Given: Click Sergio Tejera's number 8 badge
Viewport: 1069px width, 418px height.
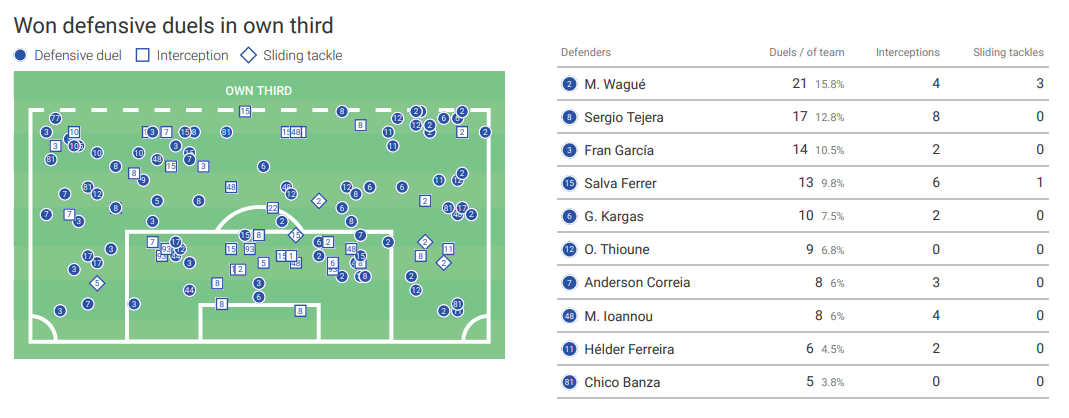Looking at the screenshot, I should point(569,117).
